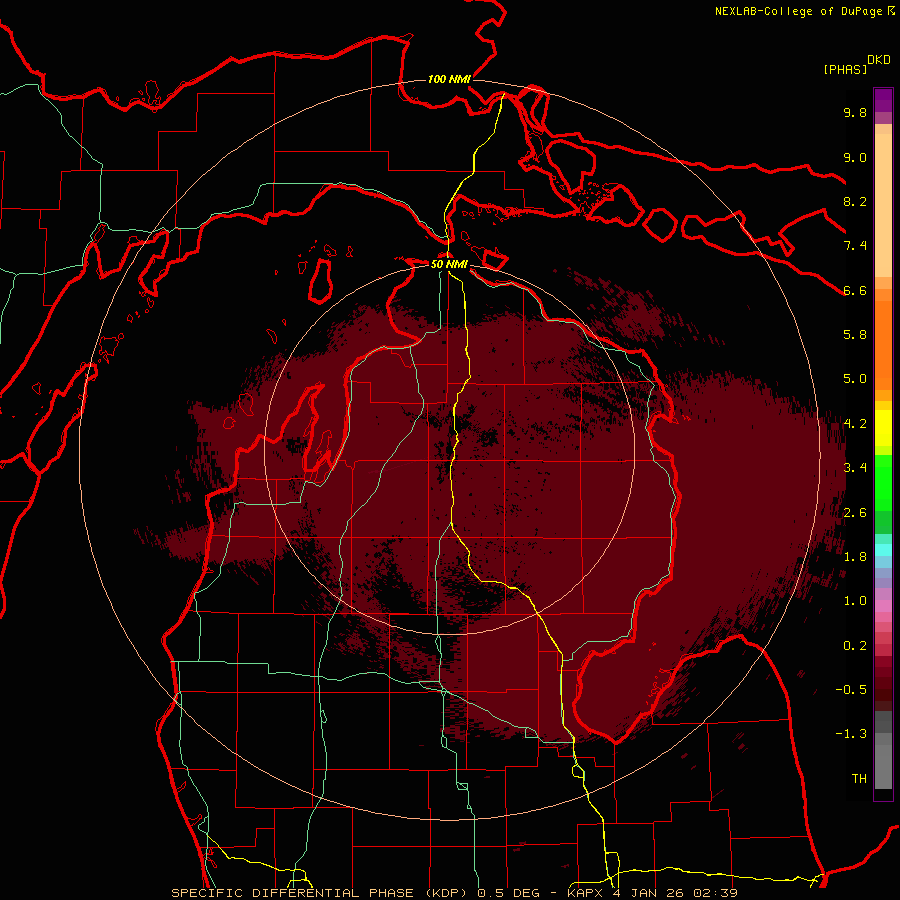This screenshot has height=900, width=900.
Task: Pick the bright yellow color bar segment
Action: [883, 428]
